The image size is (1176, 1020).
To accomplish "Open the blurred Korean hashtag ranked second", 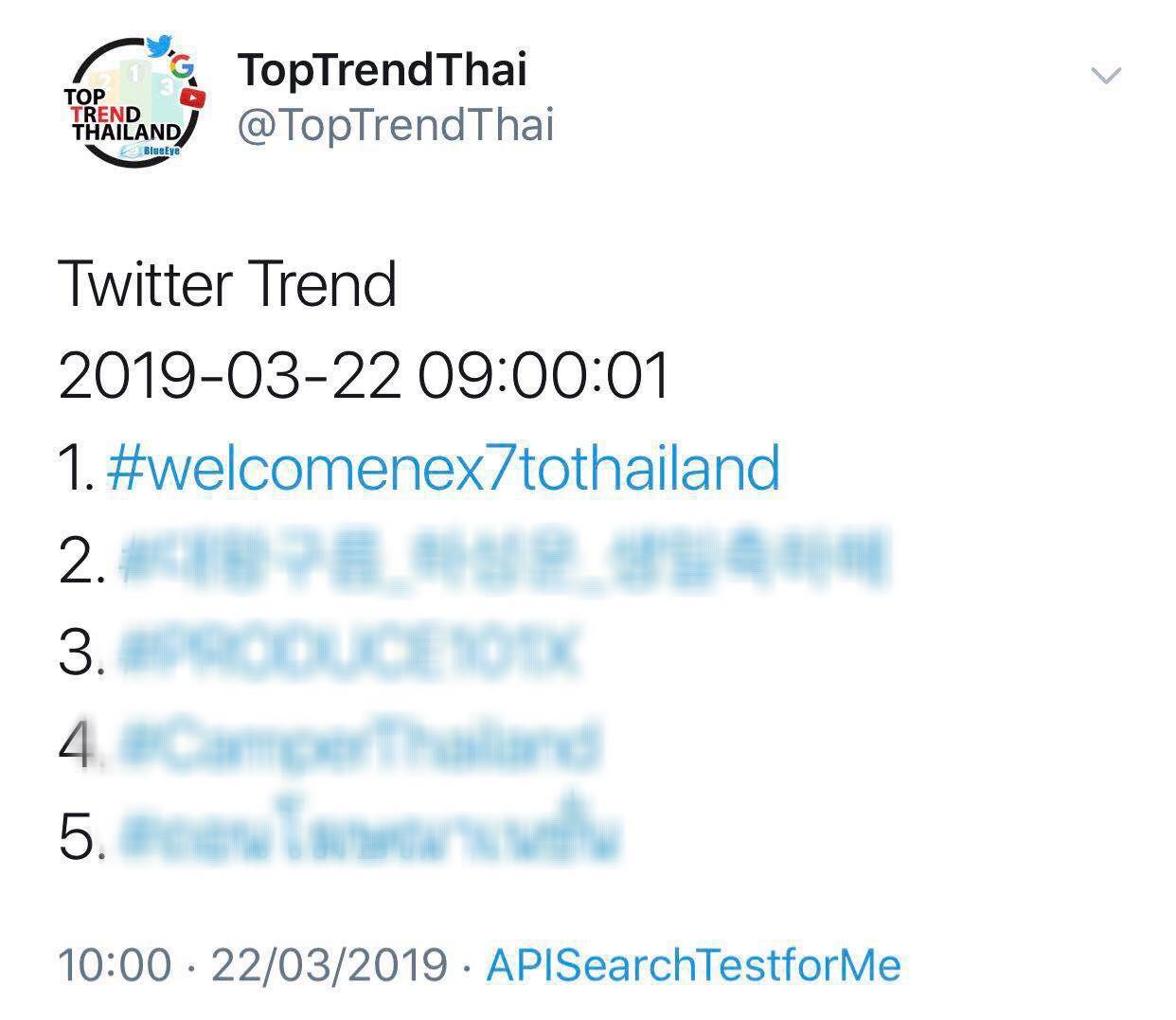I will [502, 560].
